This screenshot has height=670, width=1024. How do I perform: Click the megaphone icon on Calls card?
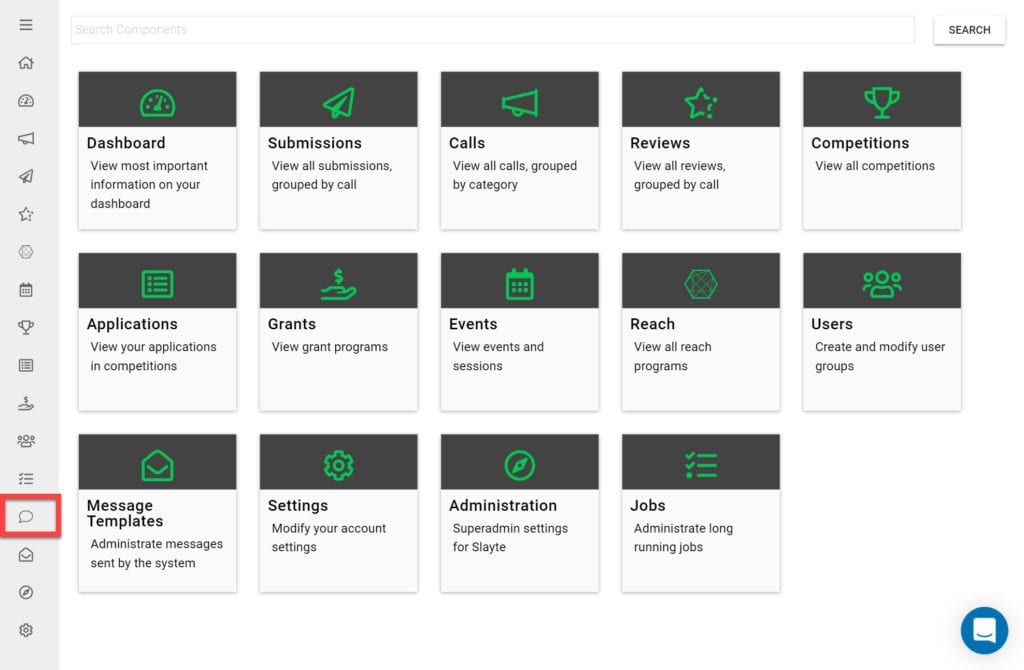pos(520,103)
